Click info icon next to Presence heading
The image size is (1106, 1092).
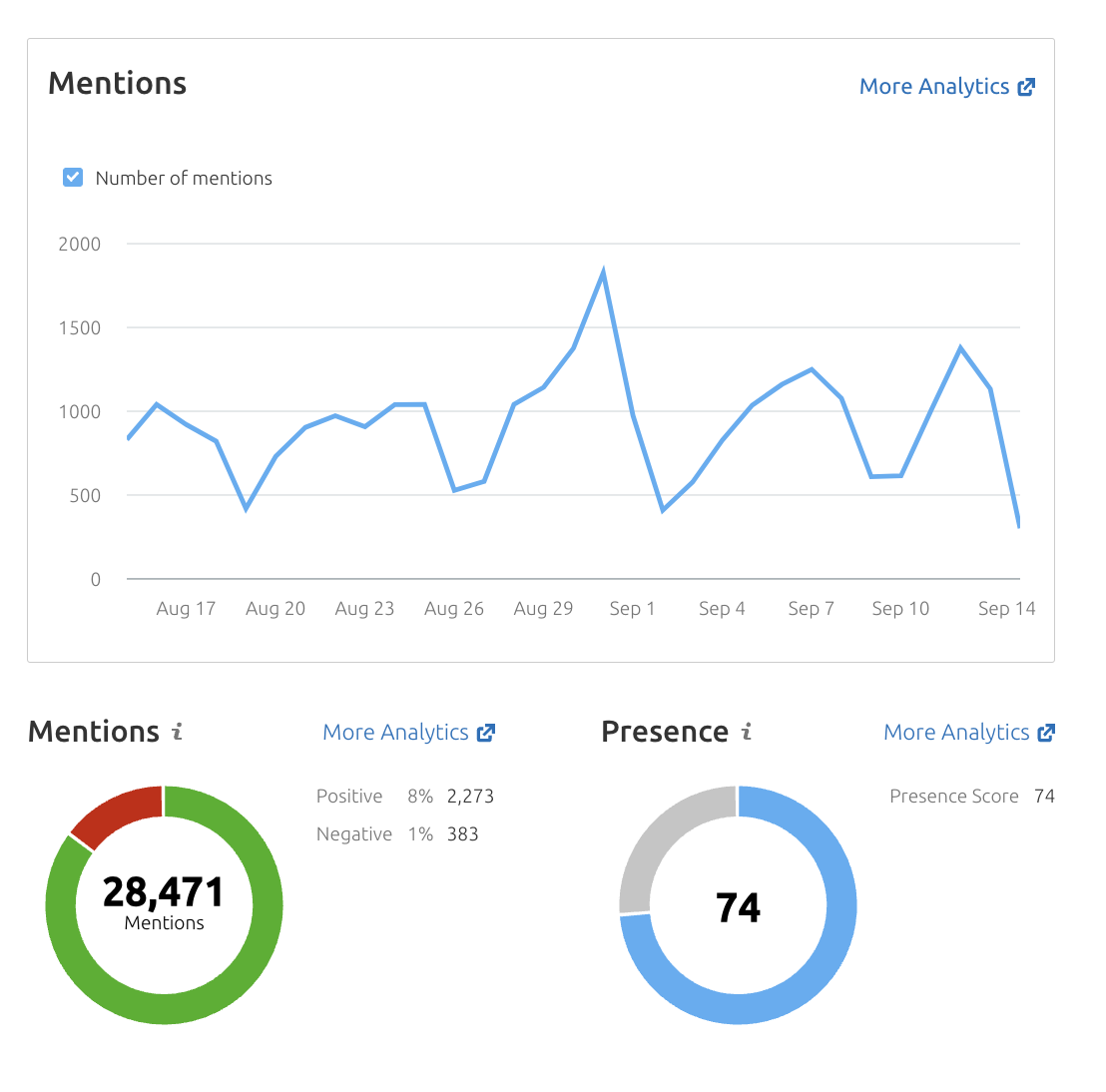746,732
